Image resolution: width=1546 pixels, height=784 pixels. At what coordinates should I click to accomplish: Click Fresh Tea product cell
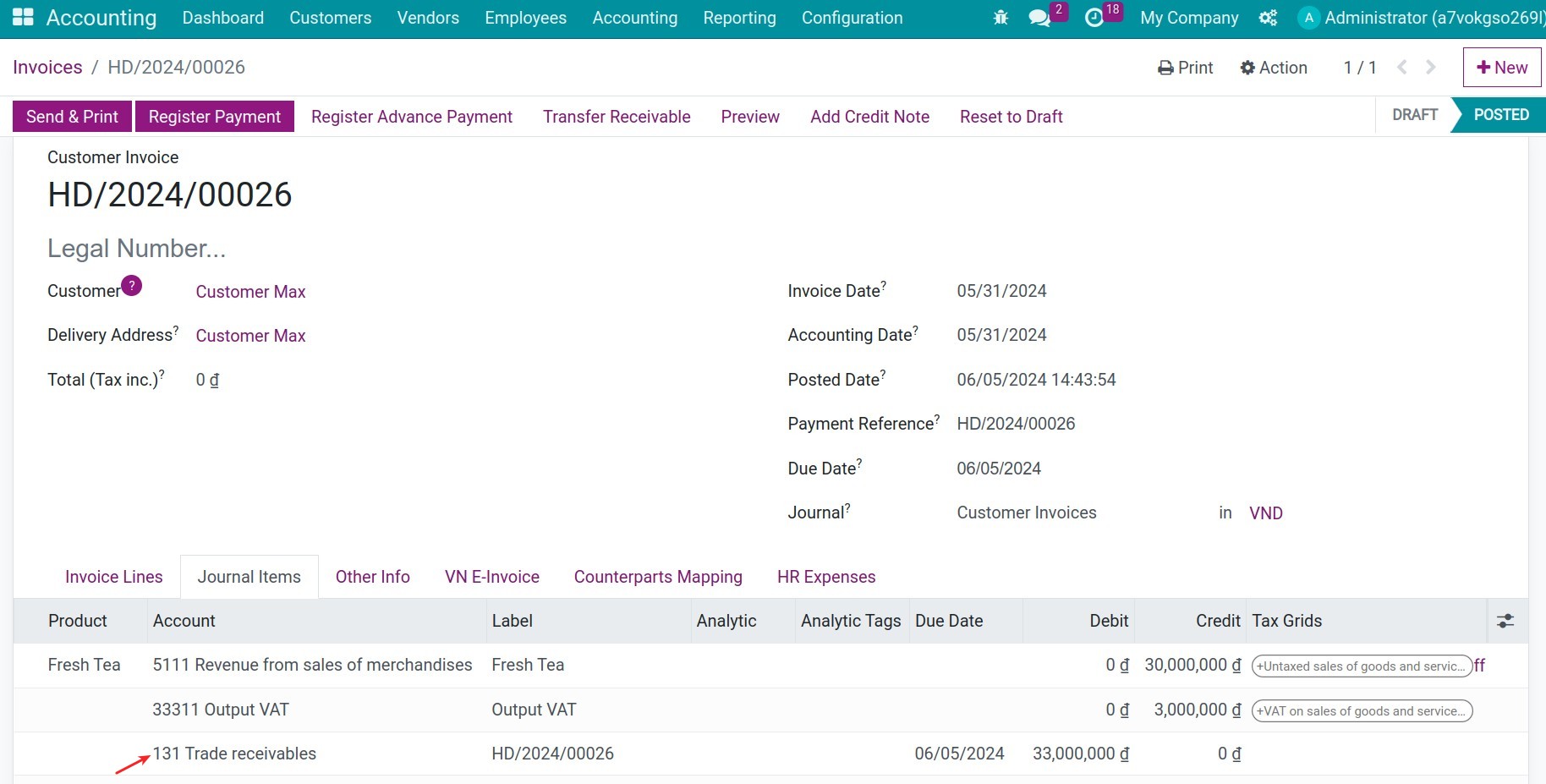(x=84, y=665)
